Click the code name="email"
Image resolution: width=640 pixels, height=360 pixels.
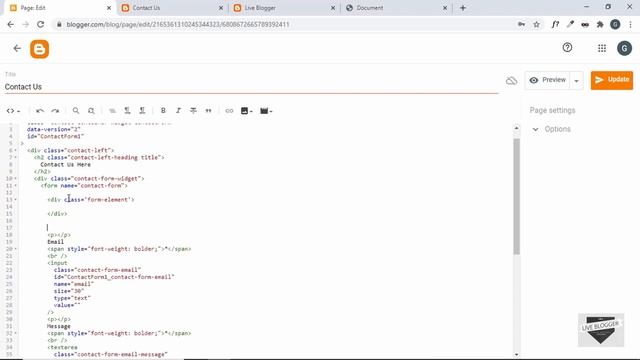coord(74,284)
